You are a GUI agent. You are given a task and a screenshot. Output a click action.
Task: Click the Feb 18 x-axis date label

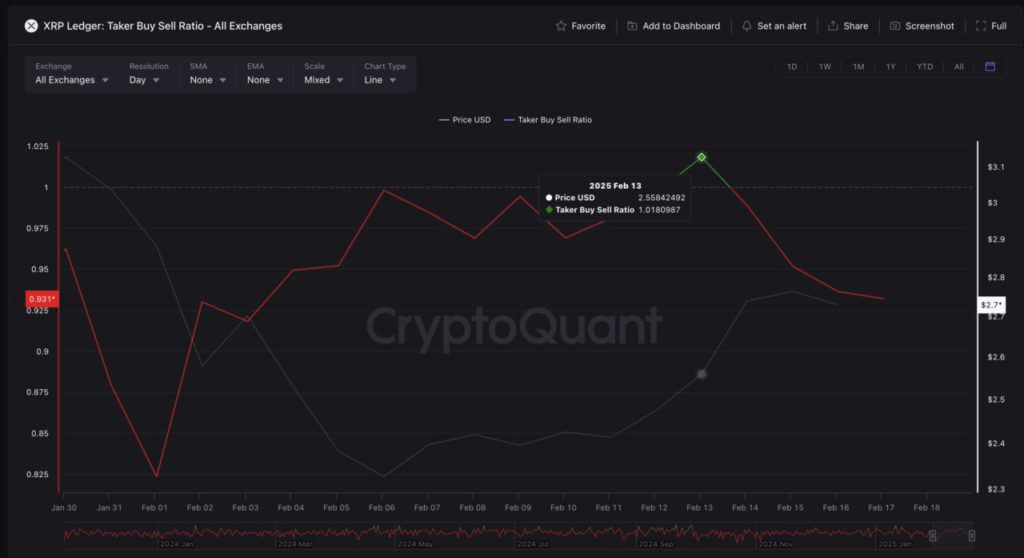coord(927,508)
